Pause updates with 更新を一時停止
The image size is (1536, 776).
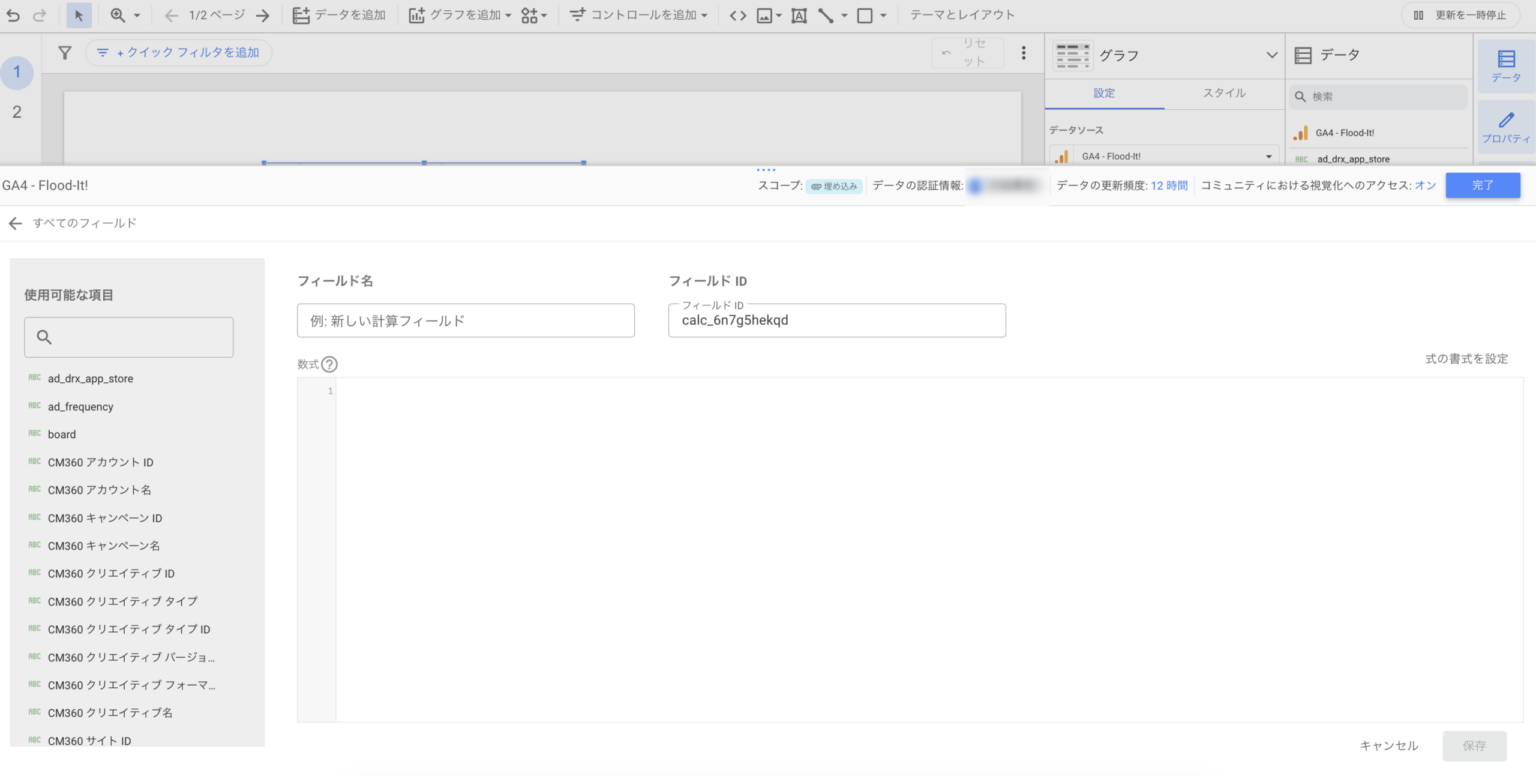click(x=1458, y=15)
